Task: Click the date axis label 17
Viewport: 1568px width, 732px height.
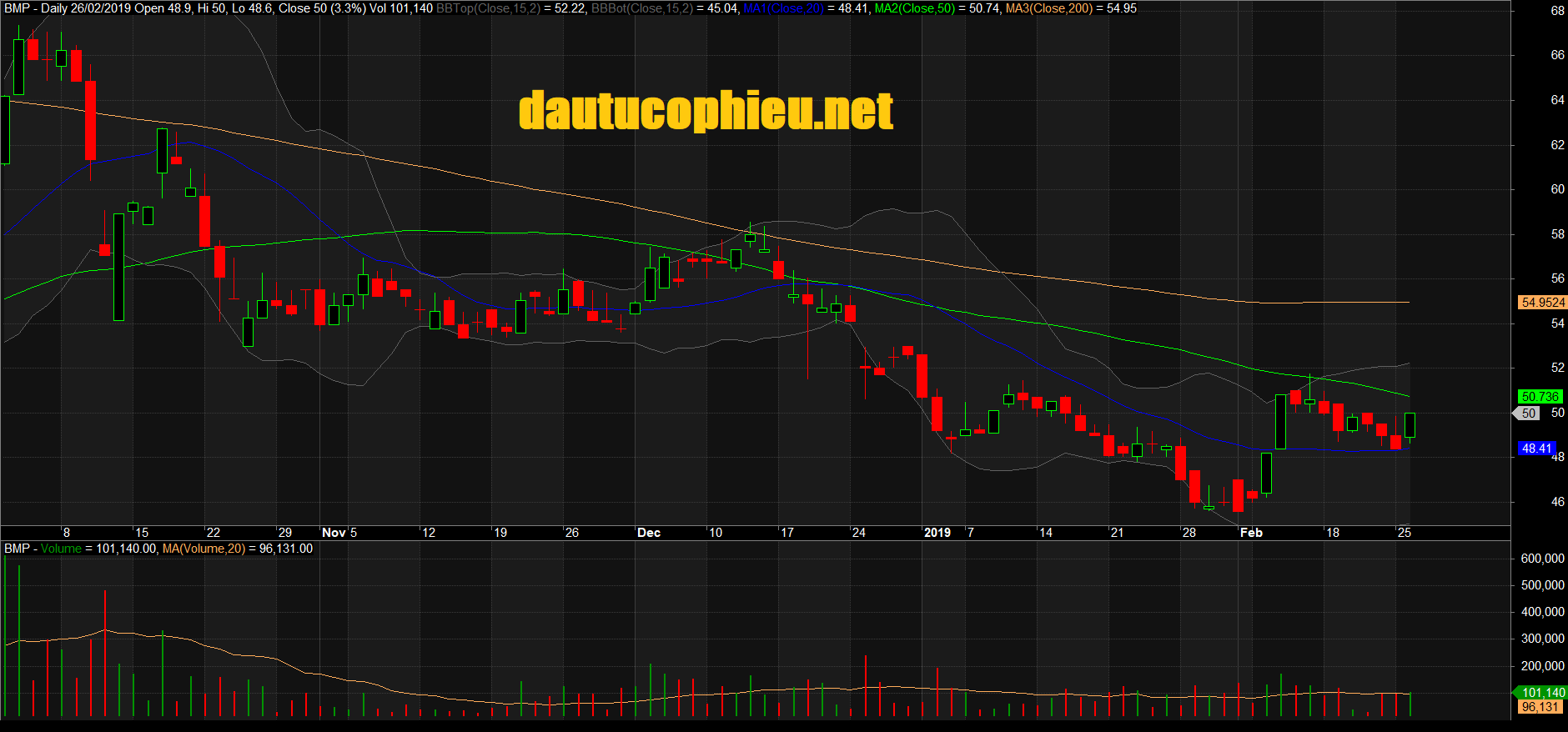Action: point(787,533)
